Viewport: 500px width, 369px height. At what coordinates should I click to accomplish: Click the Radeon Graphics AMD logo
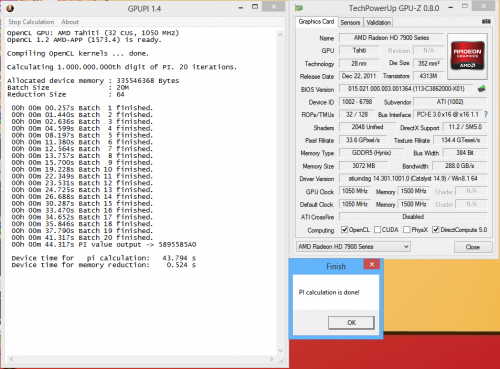click(x=467, y=56)
